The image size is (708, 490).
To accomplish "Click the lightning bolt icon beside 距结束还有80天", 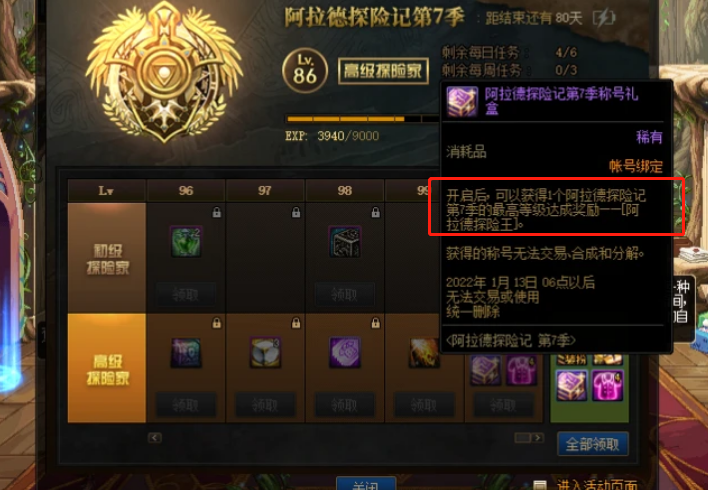I will [604, 18].
